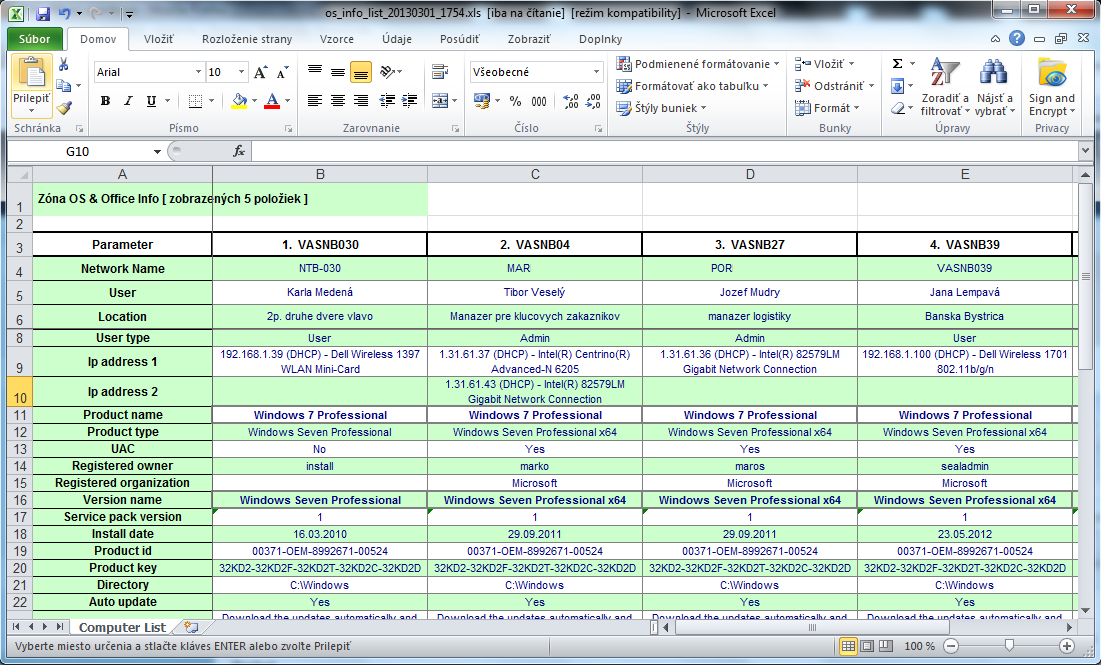Apply thousands separator 000 style
Image resolution: width=1101 pixels, height=665 pixels.
click(x=539, y=101)
